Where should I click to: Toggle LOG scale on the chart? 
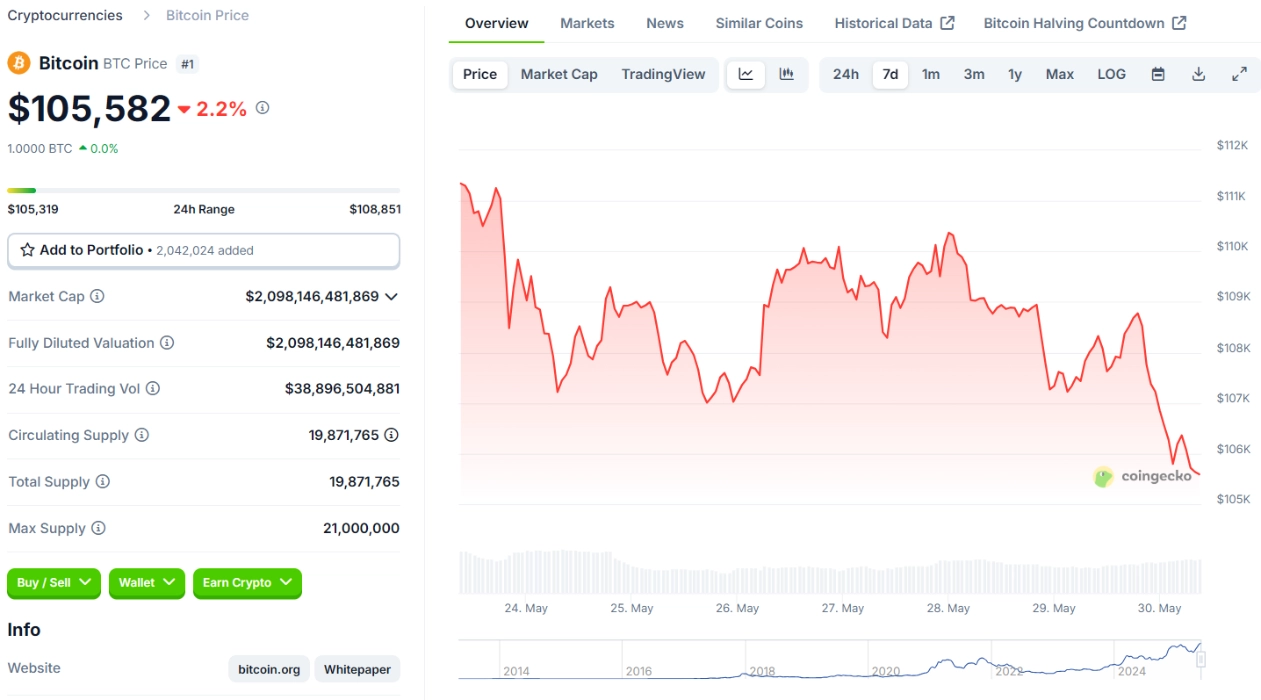tap(1111, 74)
